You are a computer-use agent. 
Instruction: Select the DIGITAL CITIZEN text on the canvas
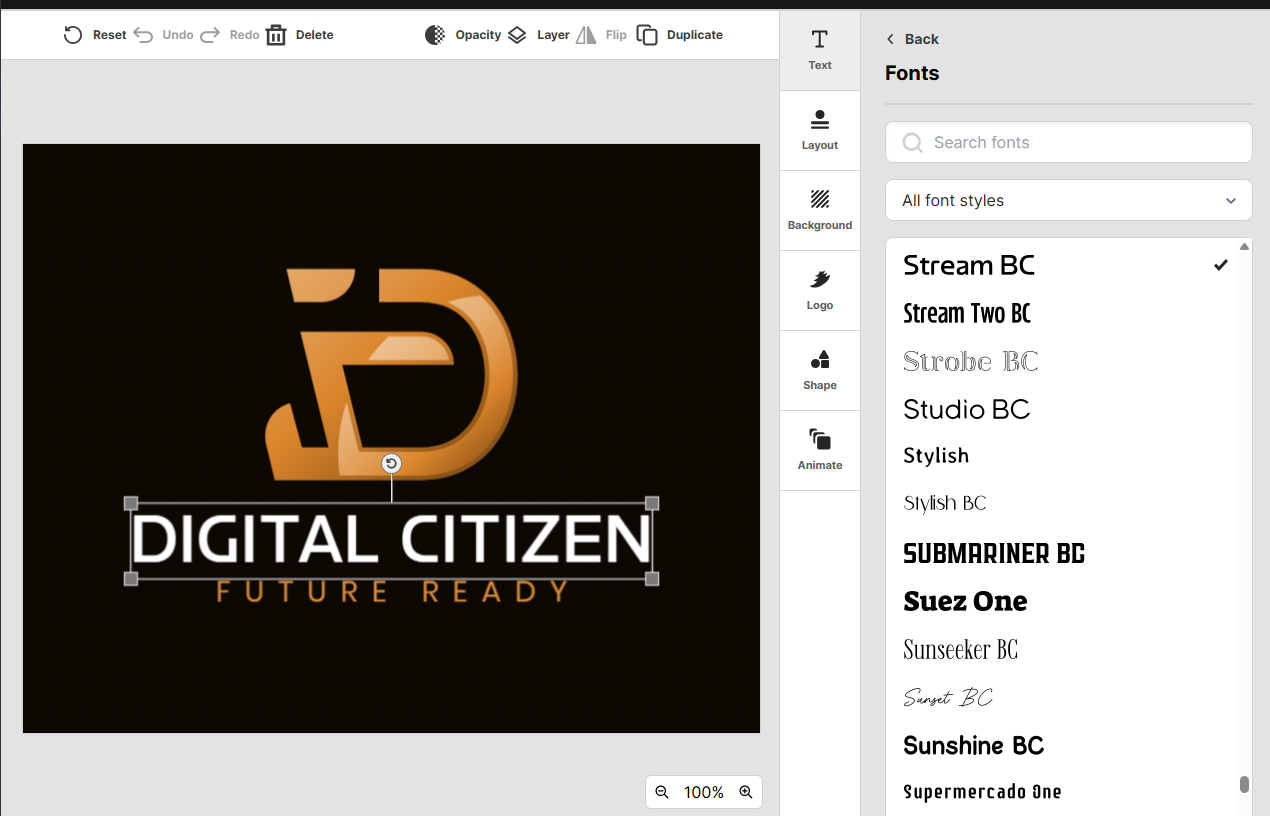(391, 540)
